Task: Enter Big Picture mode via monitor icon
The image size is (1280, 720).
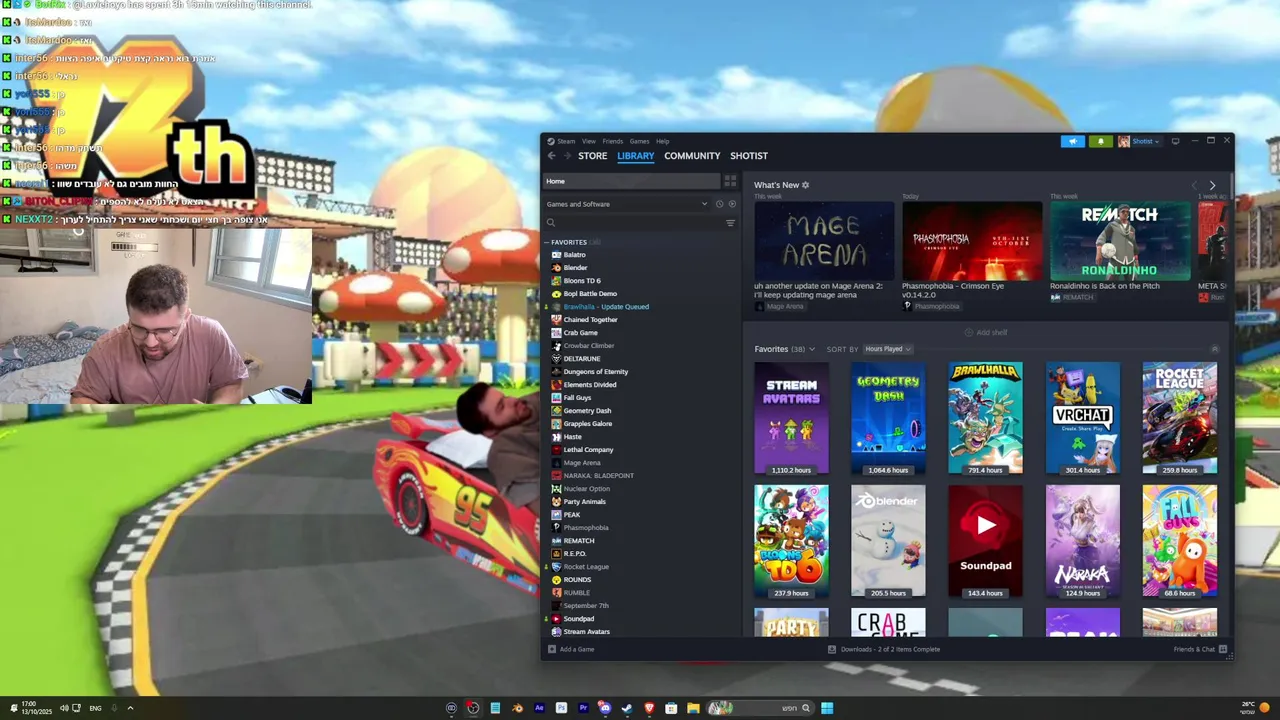Action: point(1175,141)
